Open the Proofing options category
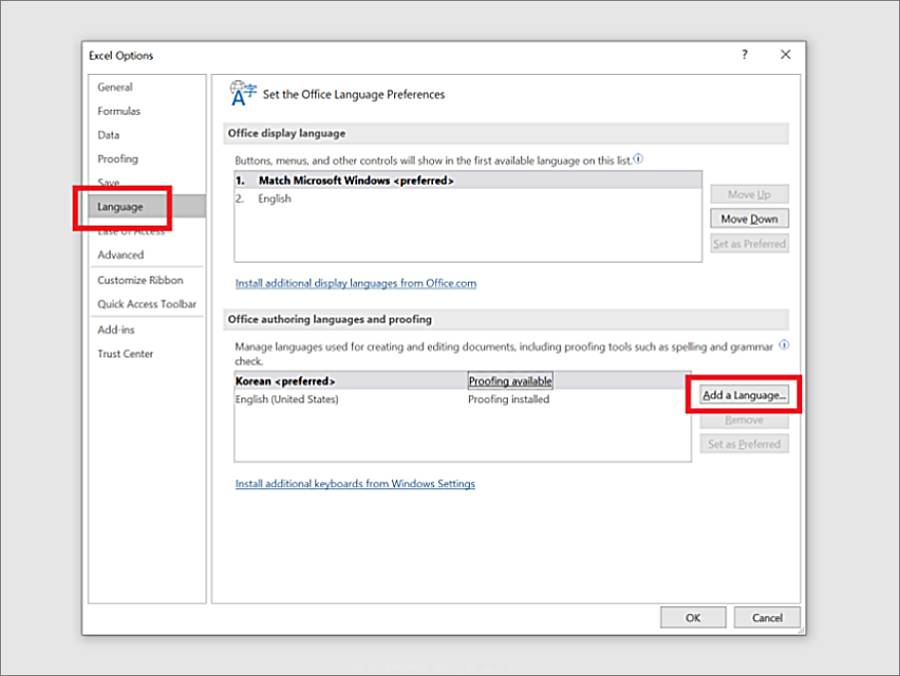 click(118, 159)
